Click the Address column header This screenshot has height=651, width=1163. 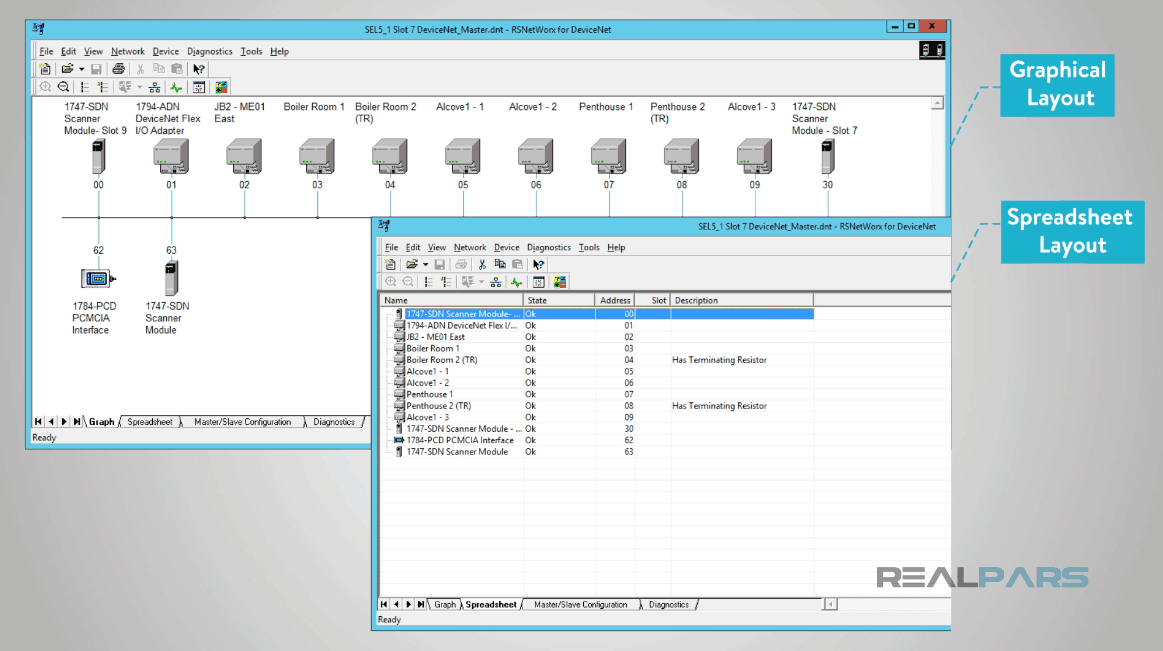[x=615, y=300]
